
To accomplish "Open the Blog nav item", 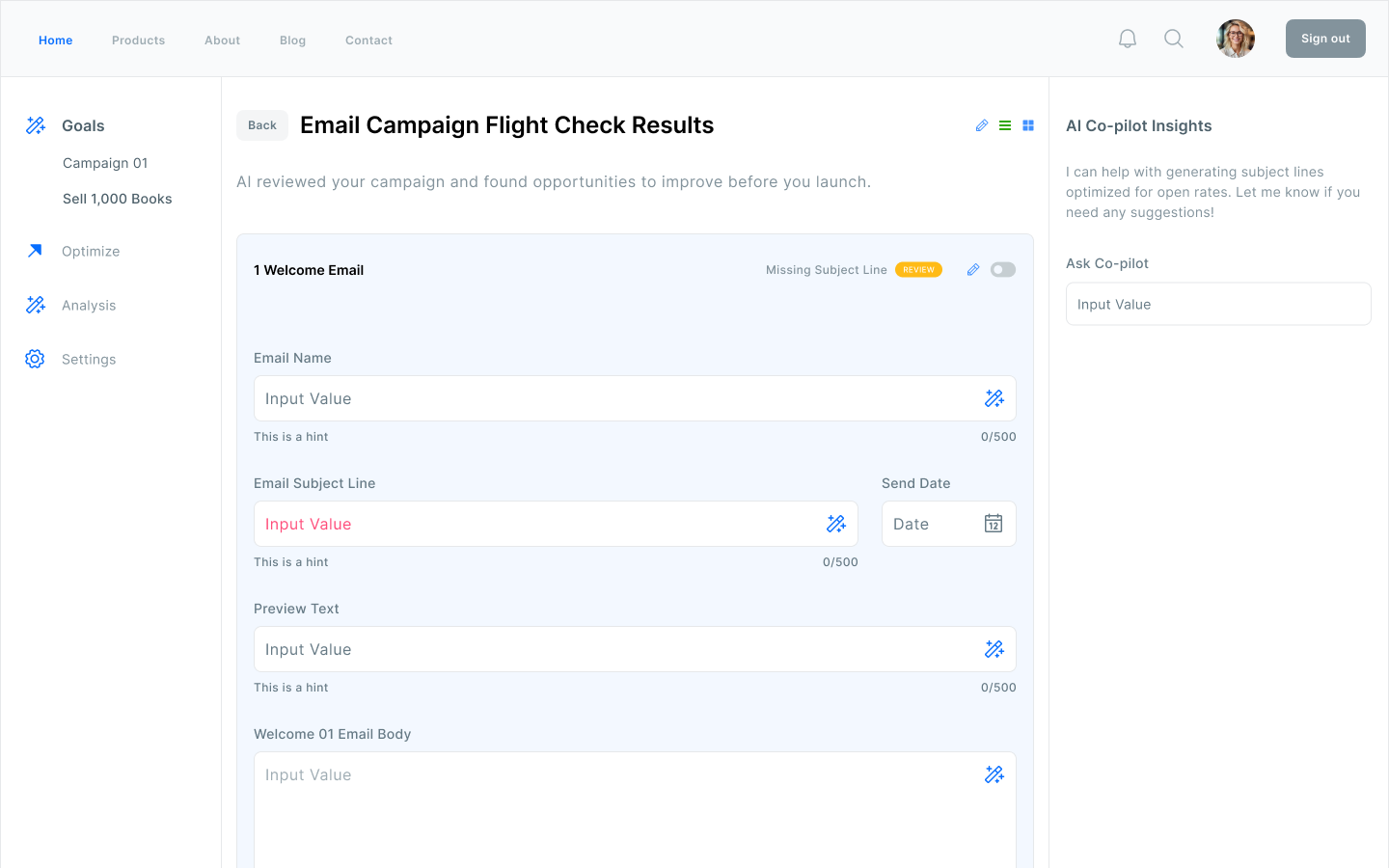I will point(293,41).
